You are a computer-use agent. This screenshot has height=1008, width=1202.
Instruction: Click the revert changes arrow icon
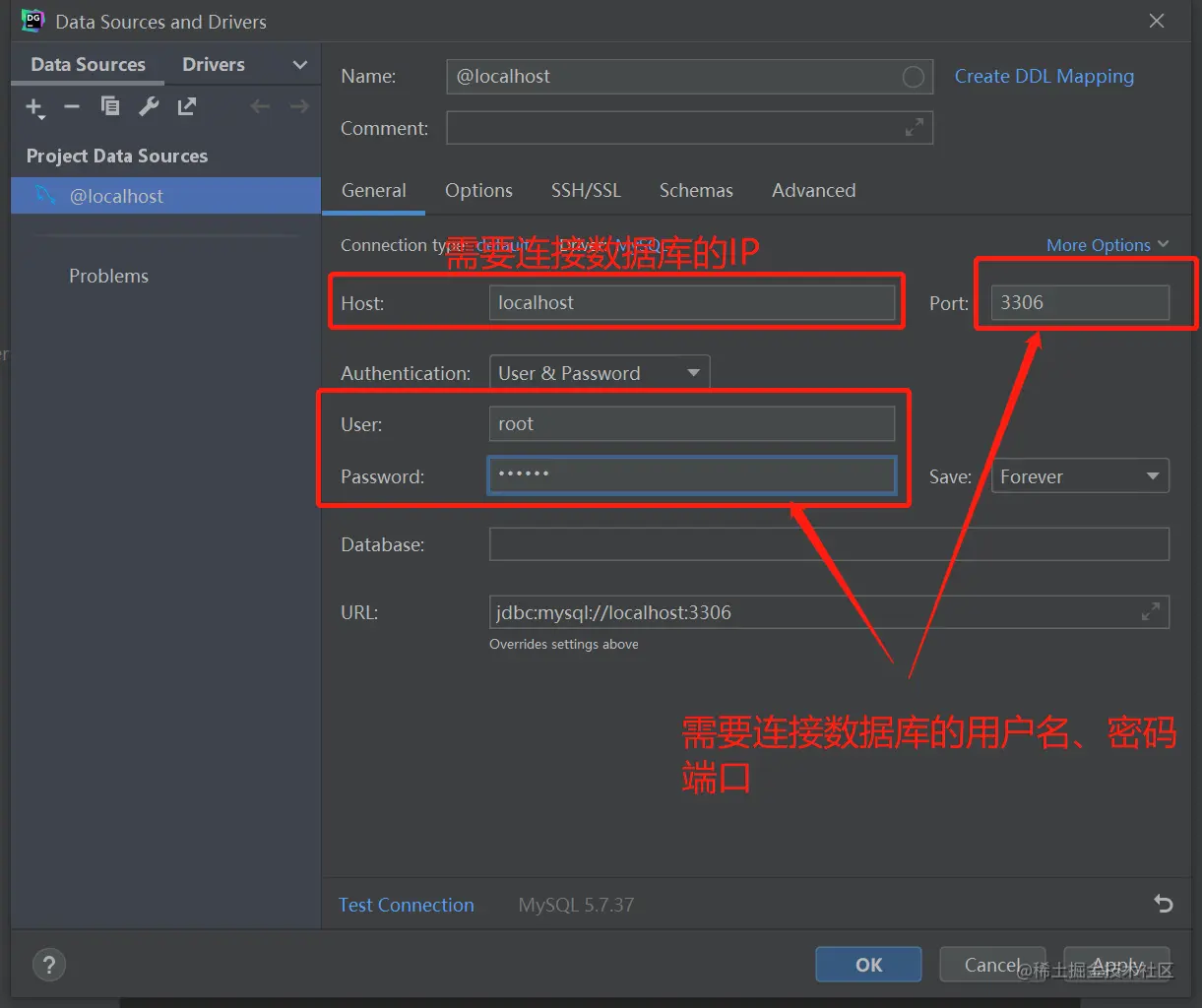pyautogui.click(x=1163, y=904)
